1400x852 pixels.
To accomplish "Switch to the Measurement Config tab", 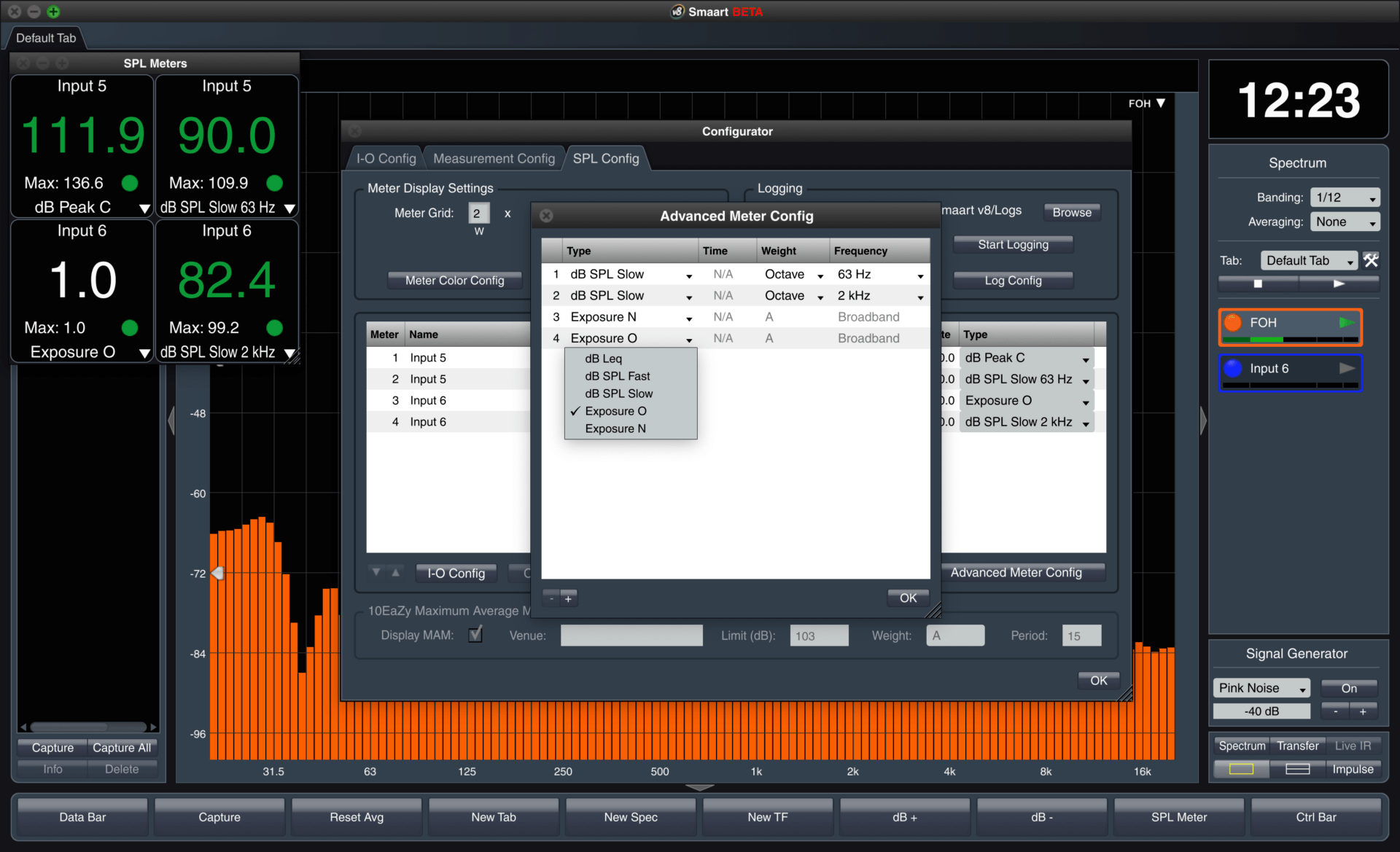I will (x=494, y=158).
